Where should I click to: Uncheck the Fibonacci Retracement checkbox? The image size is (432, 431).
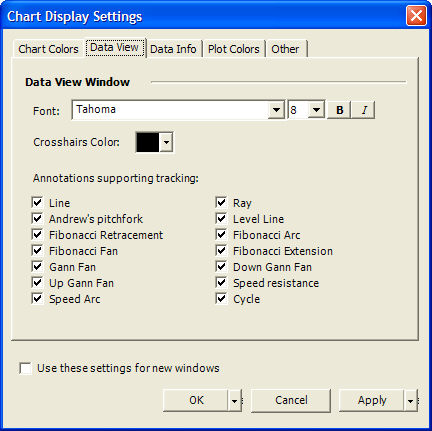click(x=37, y=235)
